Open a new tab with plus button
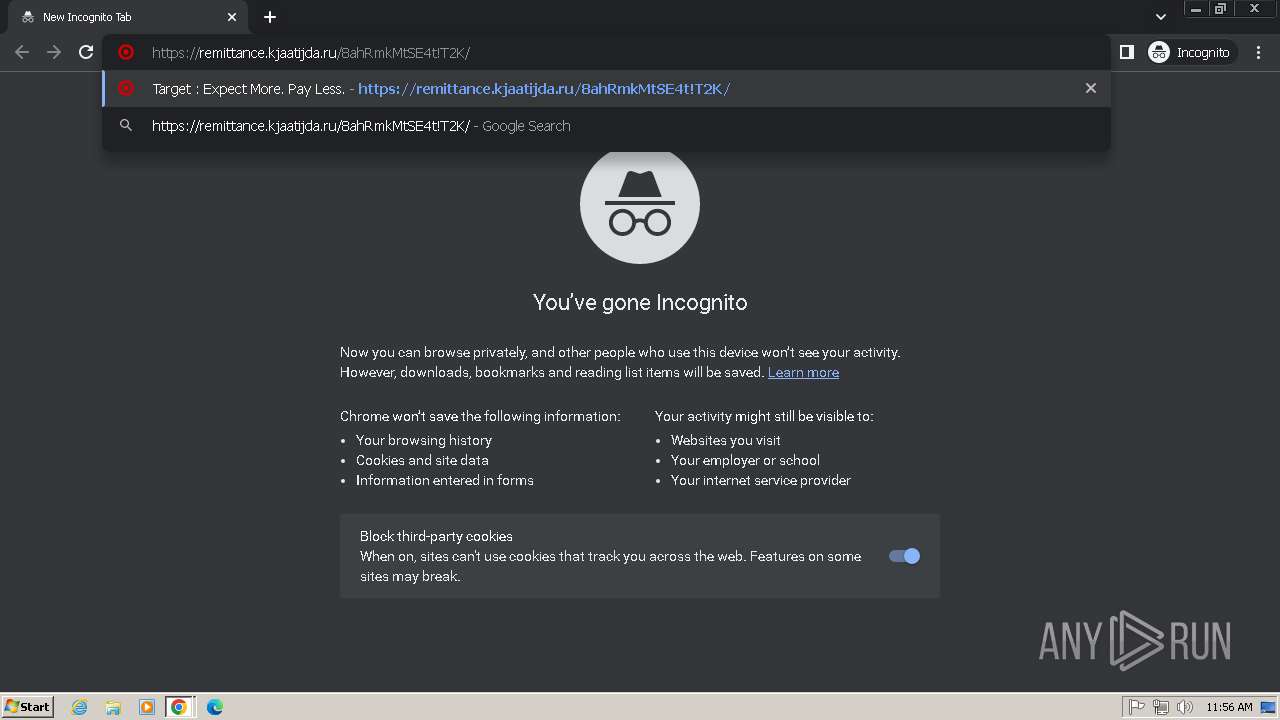This screenshot has width=1280, height=720. pyautogui.click(x=270, y=17)
